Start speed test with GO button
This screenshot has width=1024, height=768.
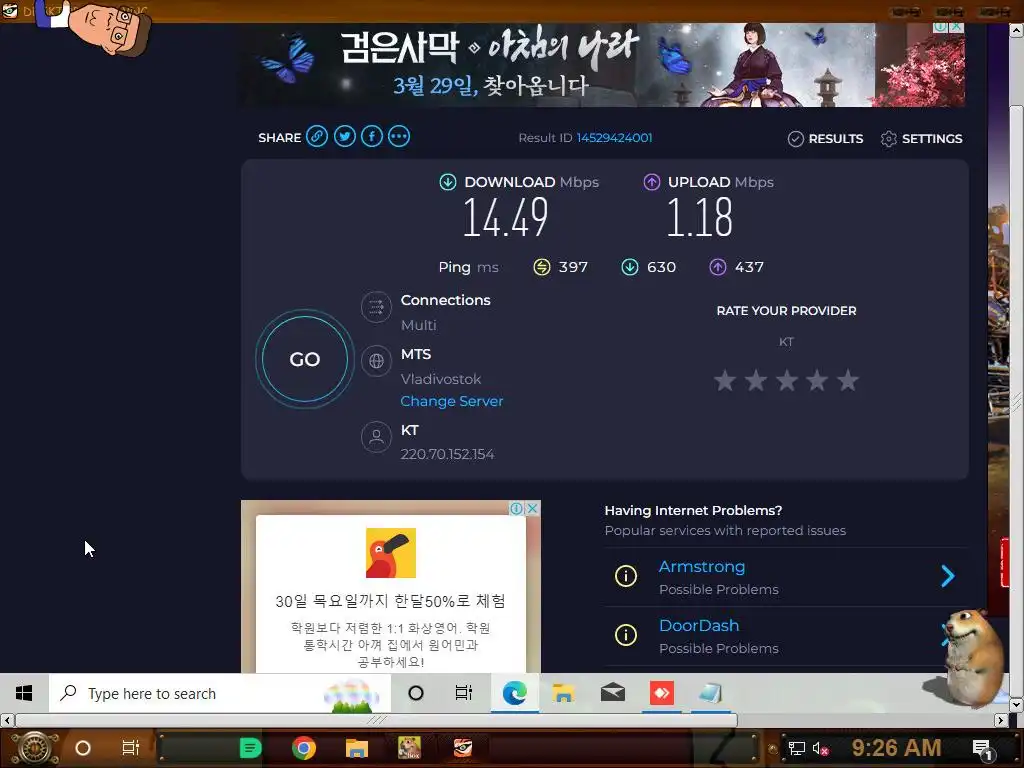pos(305,359)
